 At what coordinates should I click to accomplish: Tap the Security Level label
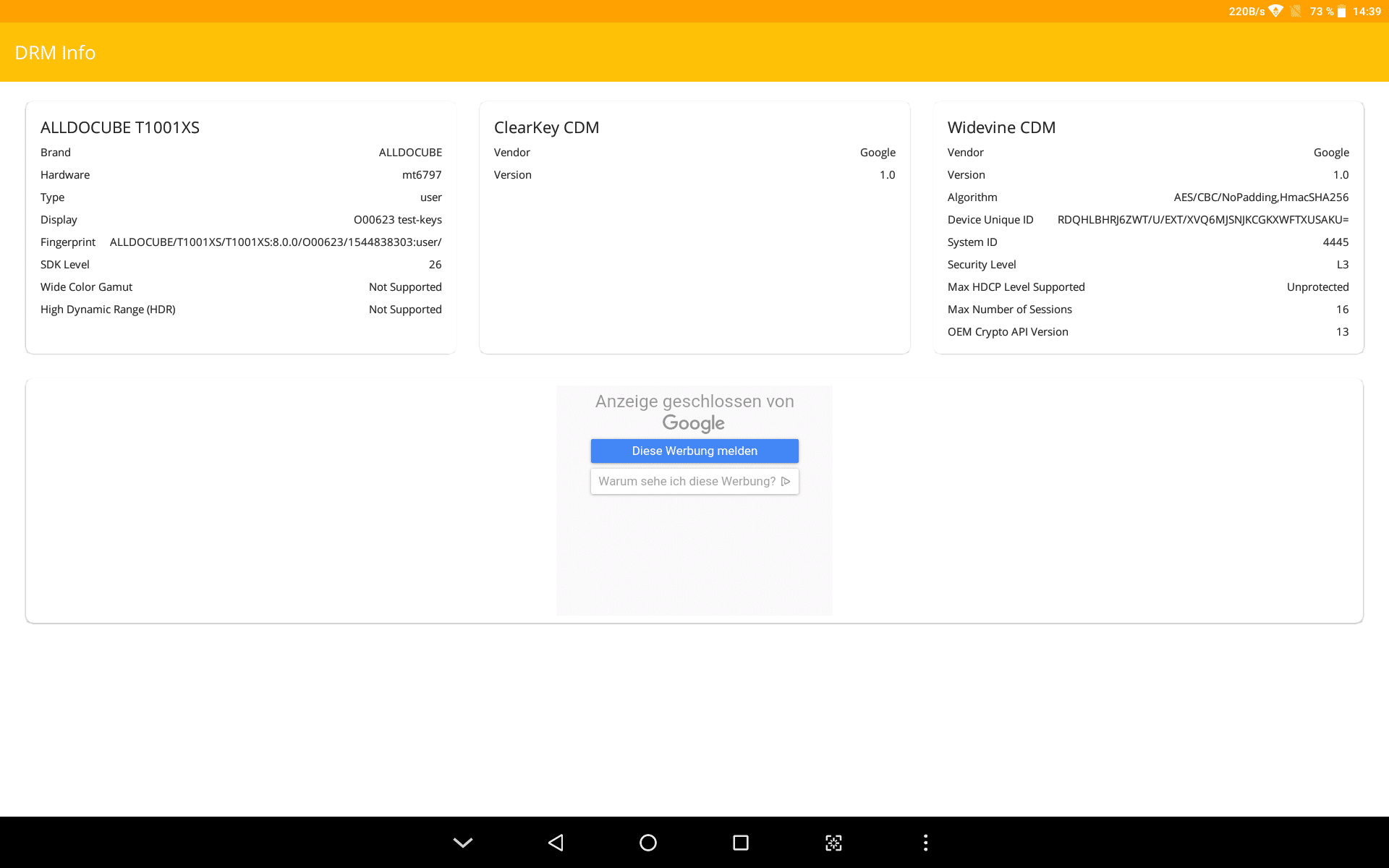(982, 264)
